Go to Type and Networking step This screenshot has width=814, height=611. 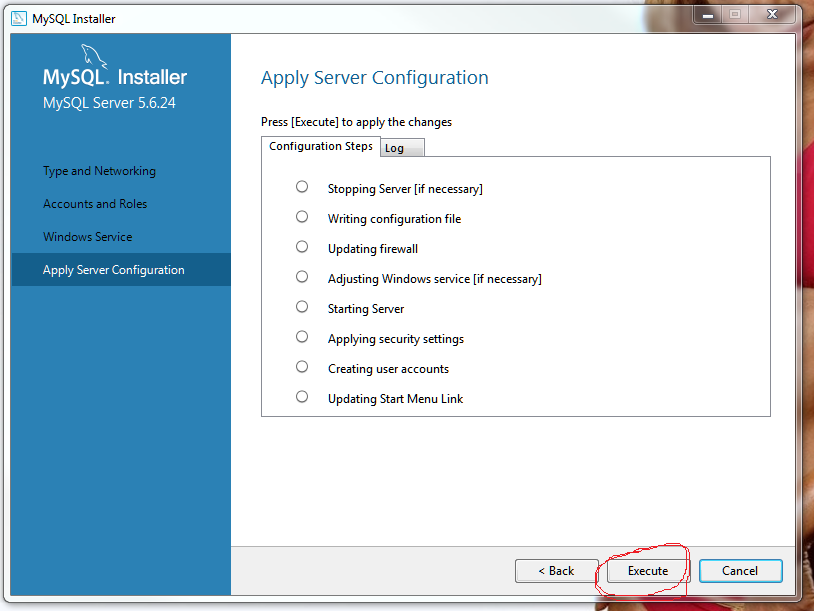(x=99, y=171)
